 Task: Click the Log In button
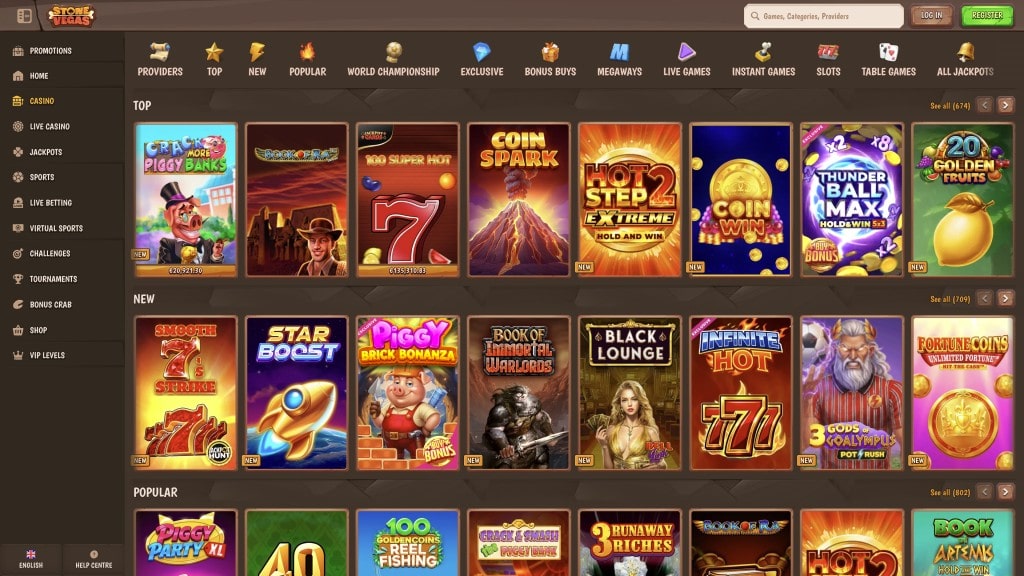pyautogui.click(x=931, y=16)
